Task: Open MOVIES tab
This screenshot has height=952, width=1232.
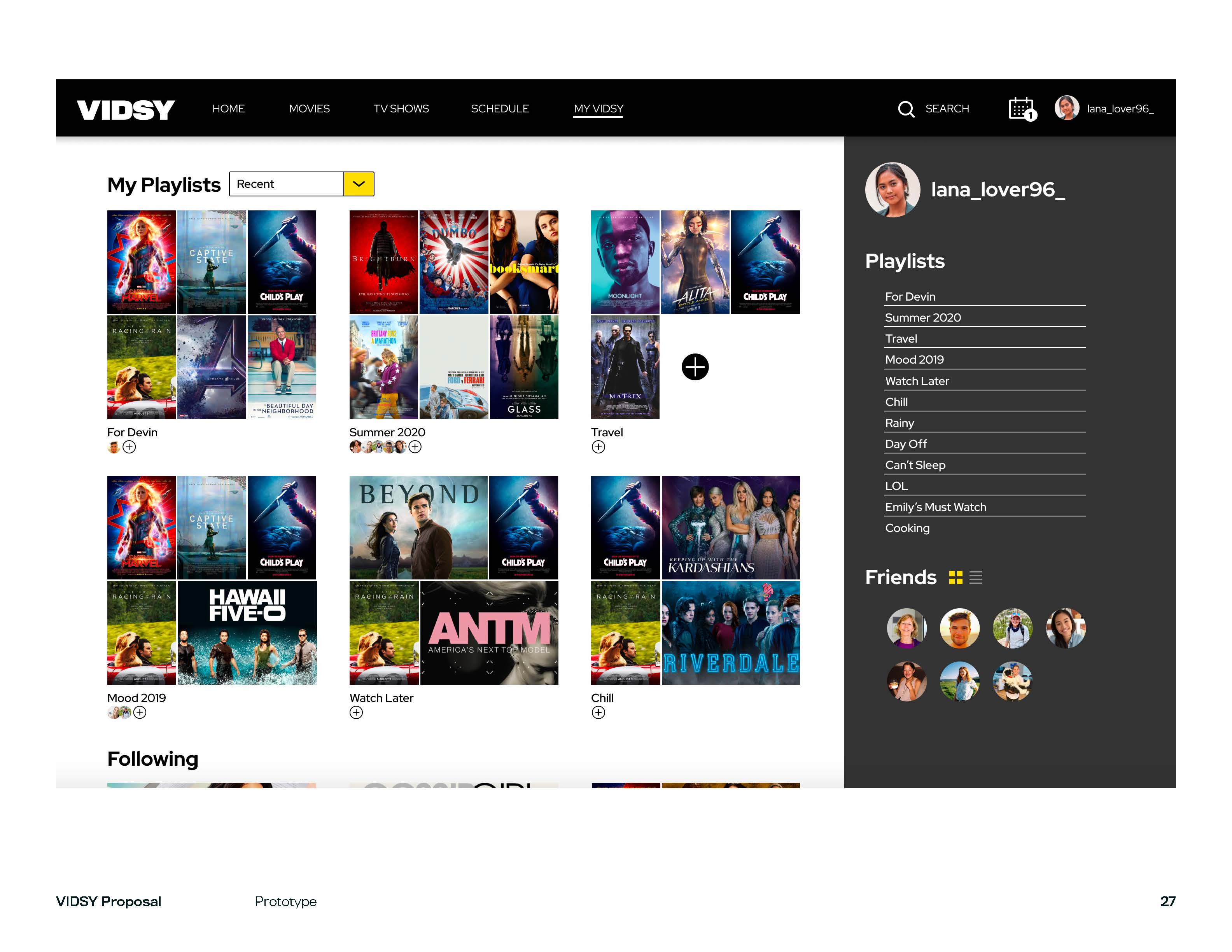Action: point(309,109)
